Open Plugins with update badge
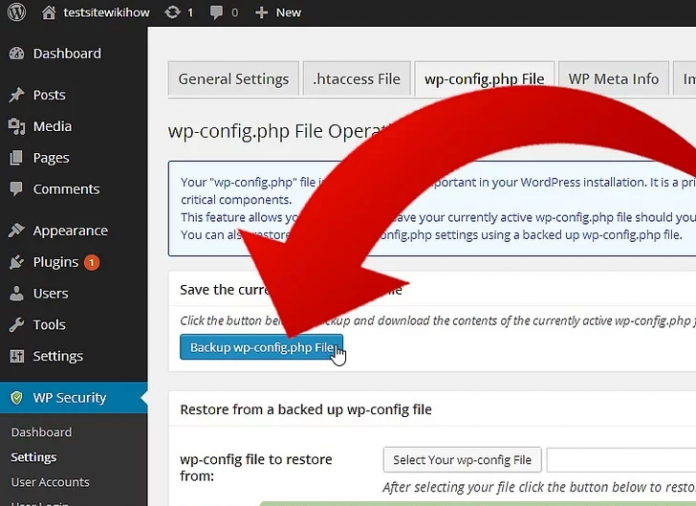Image resolution: width=696 pixels, height=506 pixels. (55, 262)
